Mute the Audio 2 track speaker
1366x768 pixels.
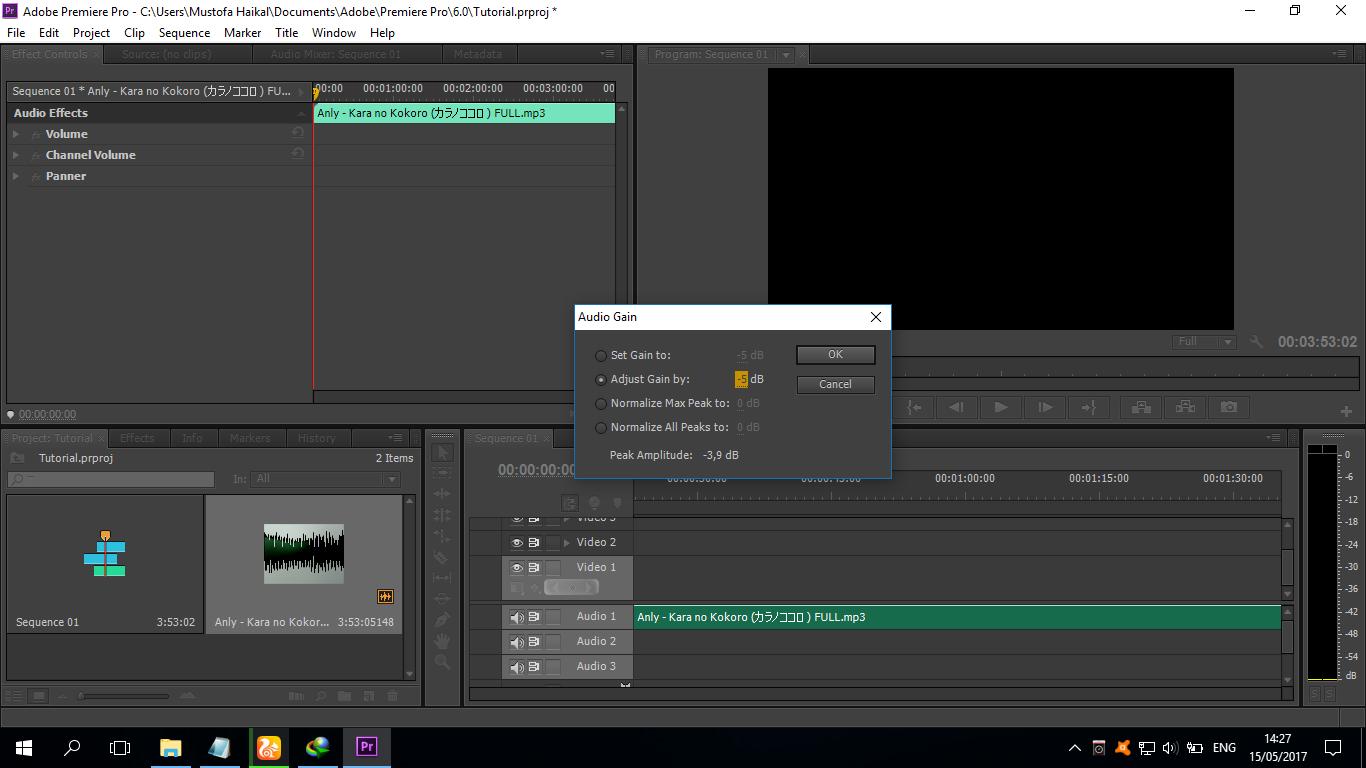[517, 642]
